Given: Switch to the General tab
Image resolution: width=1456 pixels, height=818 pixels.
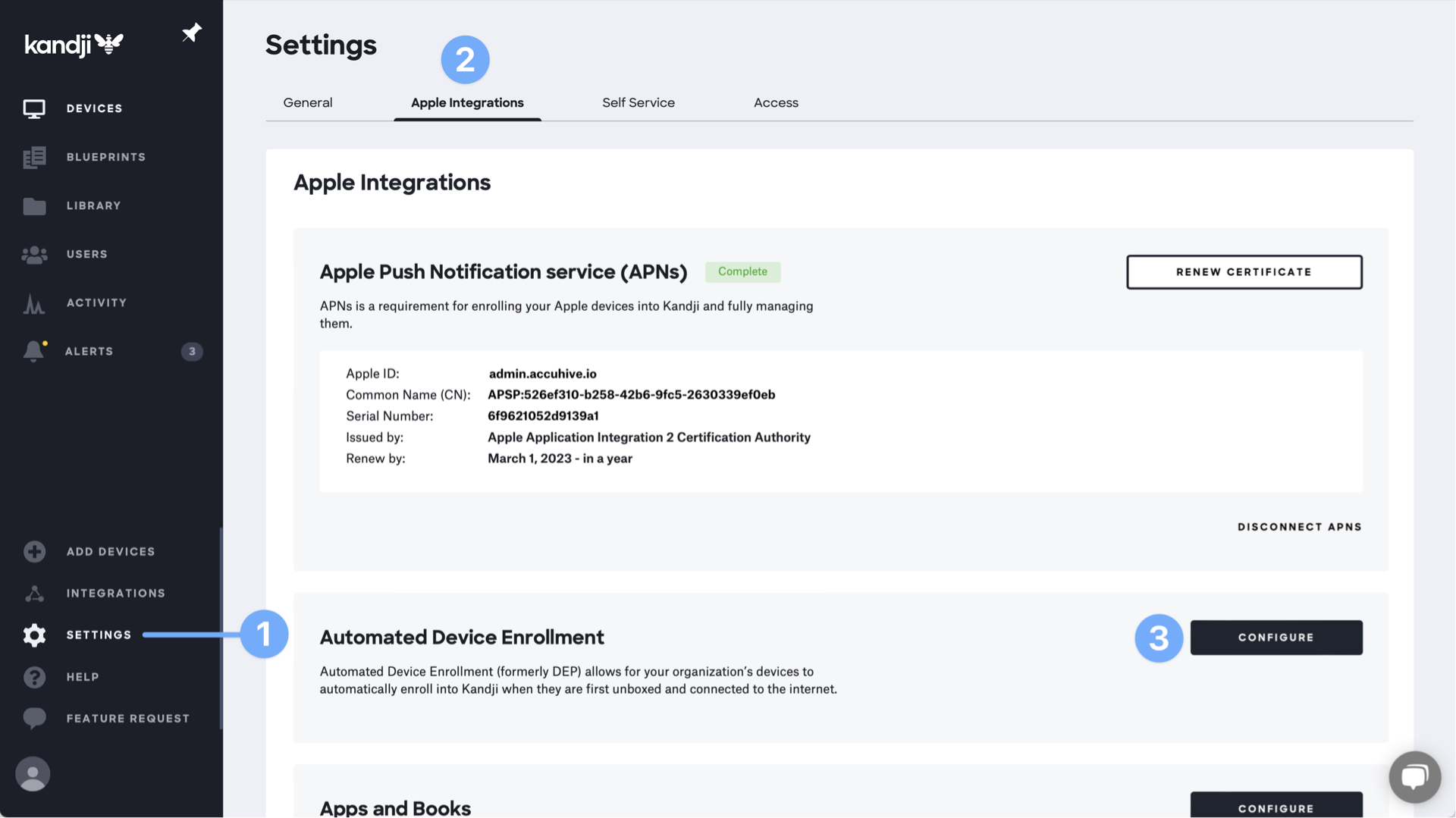Looking at the screenshot, I should (x=307, y=102).
